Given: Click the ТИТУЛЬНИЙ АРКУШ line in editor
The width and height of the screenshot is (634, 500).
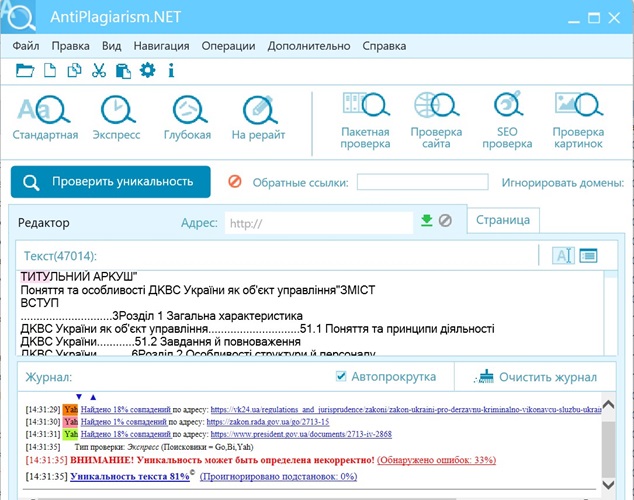Looking at the screenshot, I should pos(79,277).
